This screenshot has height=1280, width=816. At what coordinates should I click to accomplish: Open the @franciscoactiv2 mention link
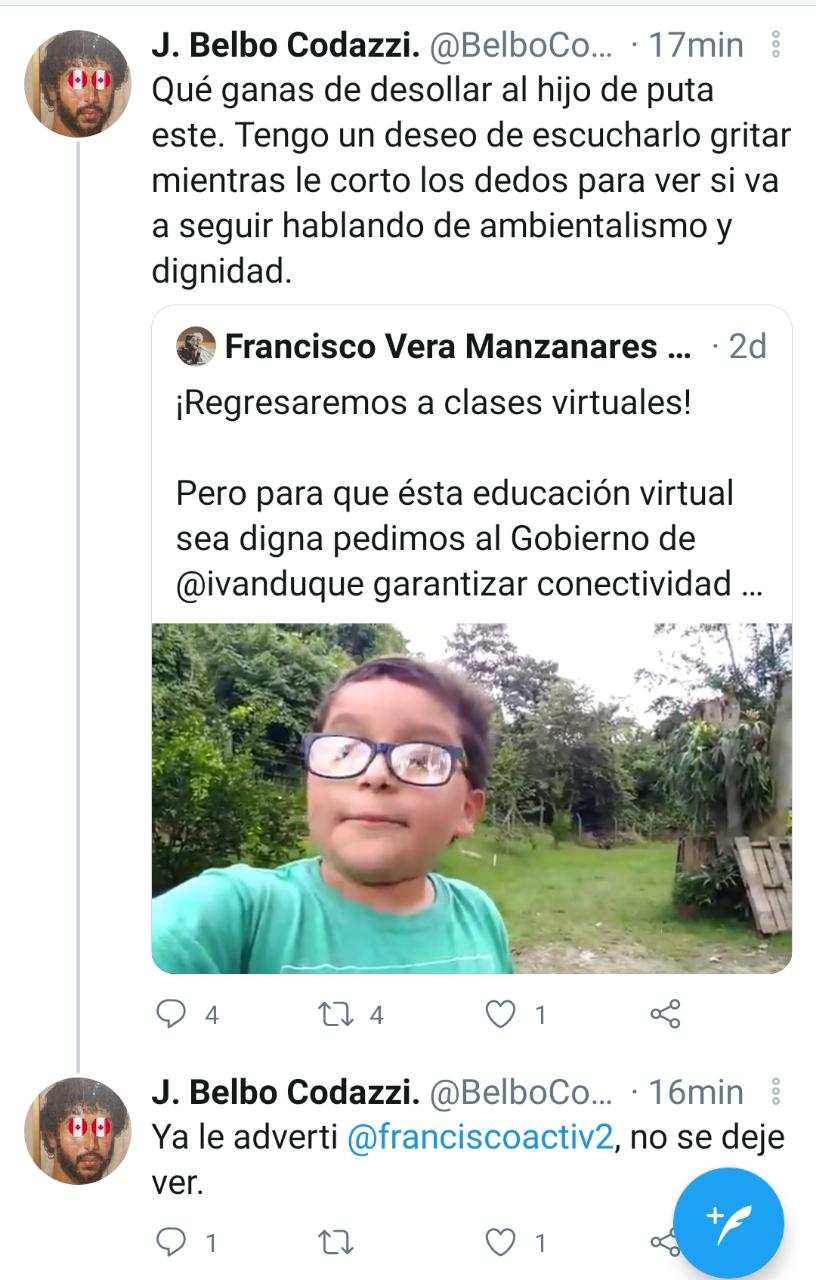point(479,1138)
